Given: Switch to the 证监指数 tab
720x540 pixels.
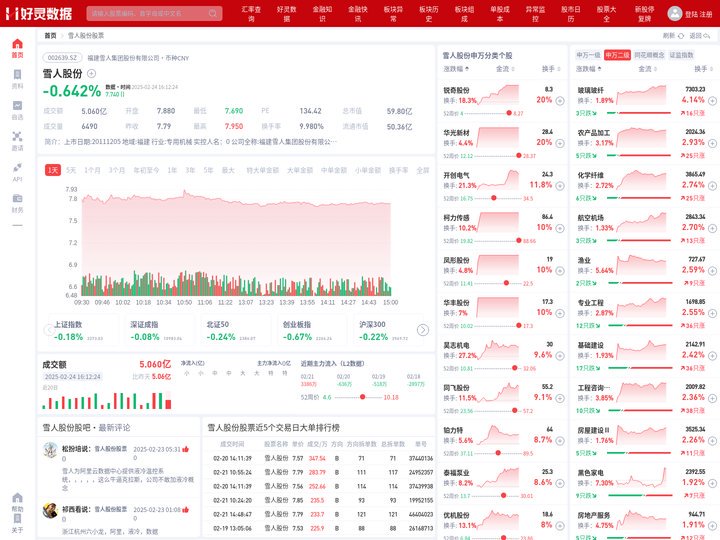Looking at the screenshot, I should 681,55.
